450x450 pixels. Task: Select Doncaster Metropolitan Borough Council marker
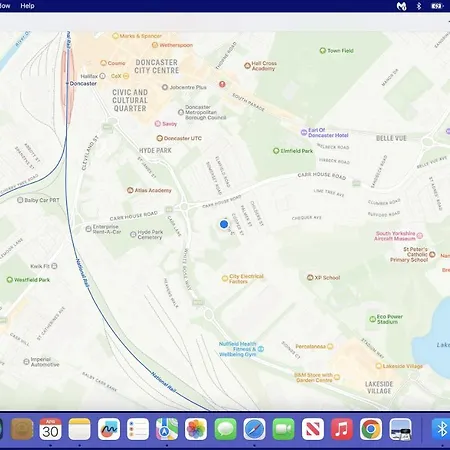click(181, 112)
